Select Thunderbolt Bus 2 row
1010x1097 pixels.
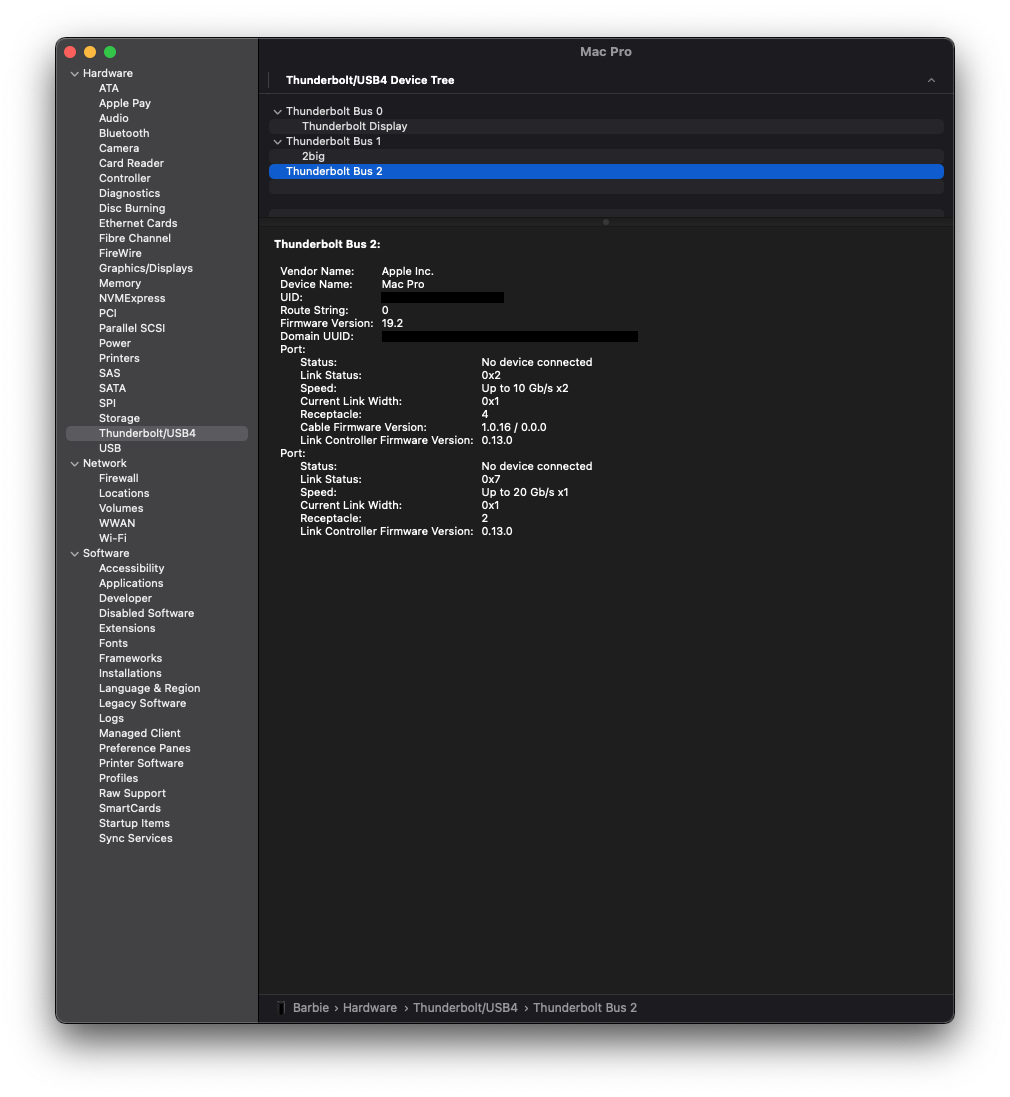[606, 171]
